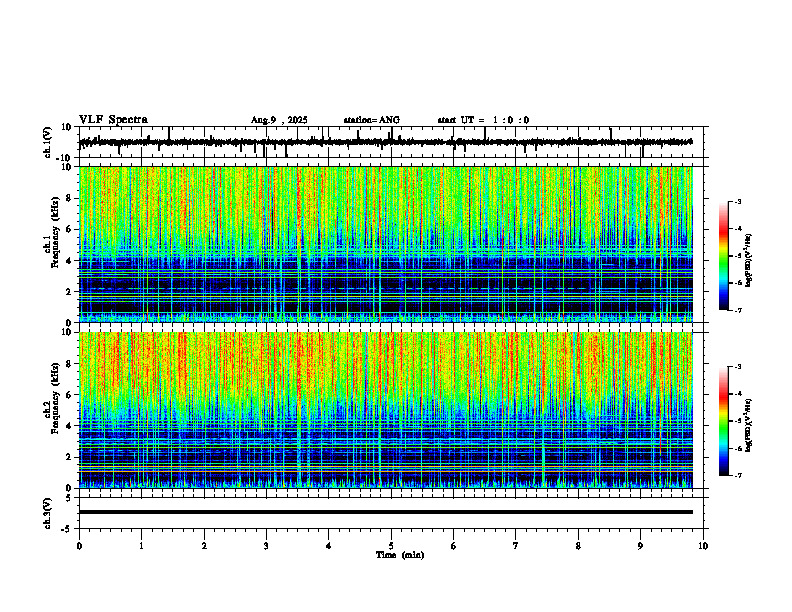The height and width of the screenshot is (612, 792).
Task: Click the "7" tick on the time axis
Action: click(x=516, y=546)
